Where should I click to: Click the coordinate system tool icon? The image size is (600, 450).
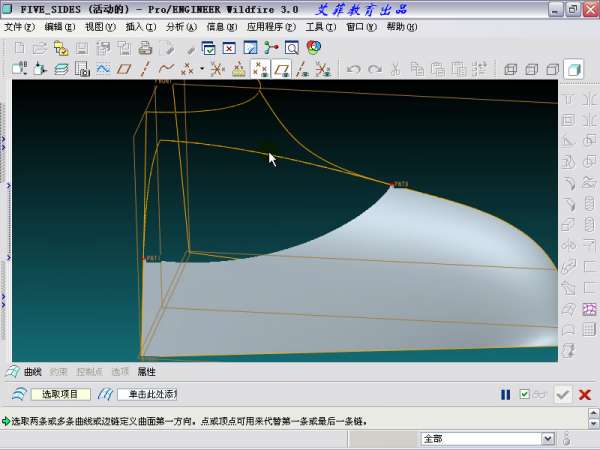[x=217, y=69]
